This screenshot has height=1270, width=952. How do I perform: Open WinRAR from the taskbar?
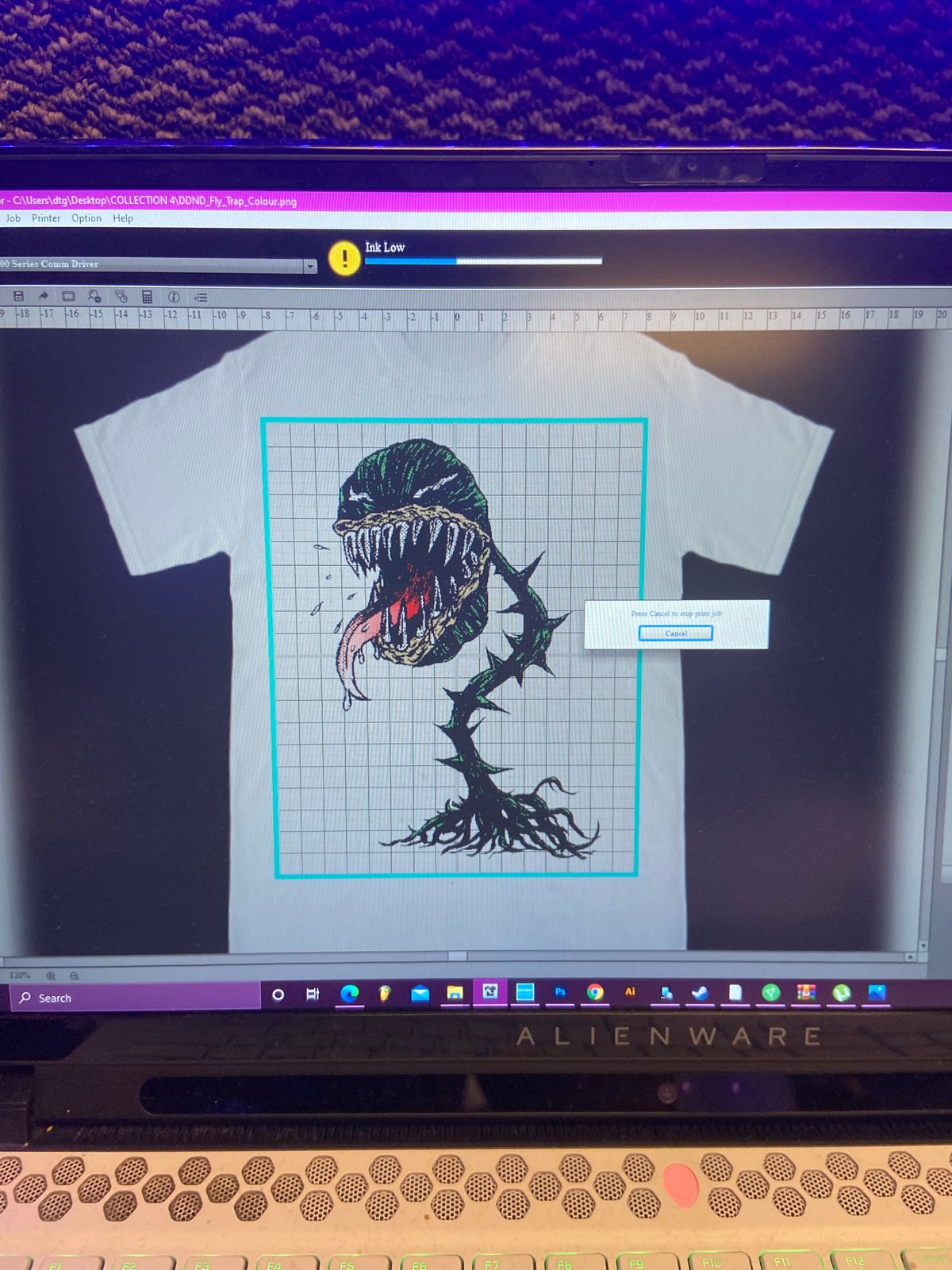pyautogui.click(x=806, y=992)
